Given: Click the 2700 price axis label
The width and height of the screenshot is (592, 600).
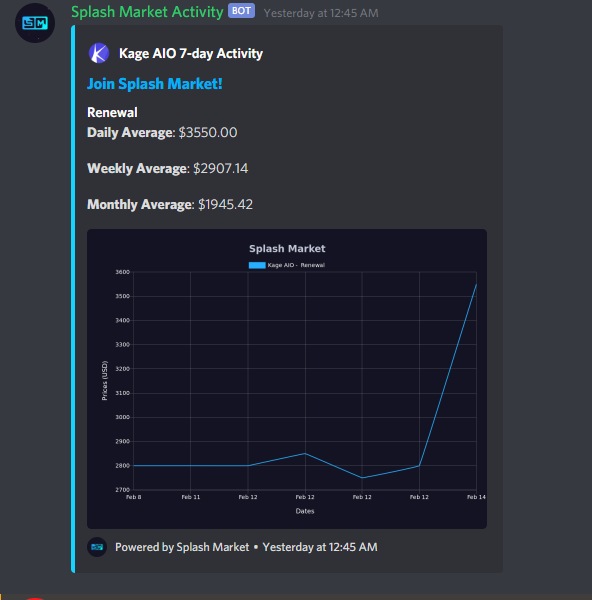Looking at the screenshot, I should tap(123, 490).
